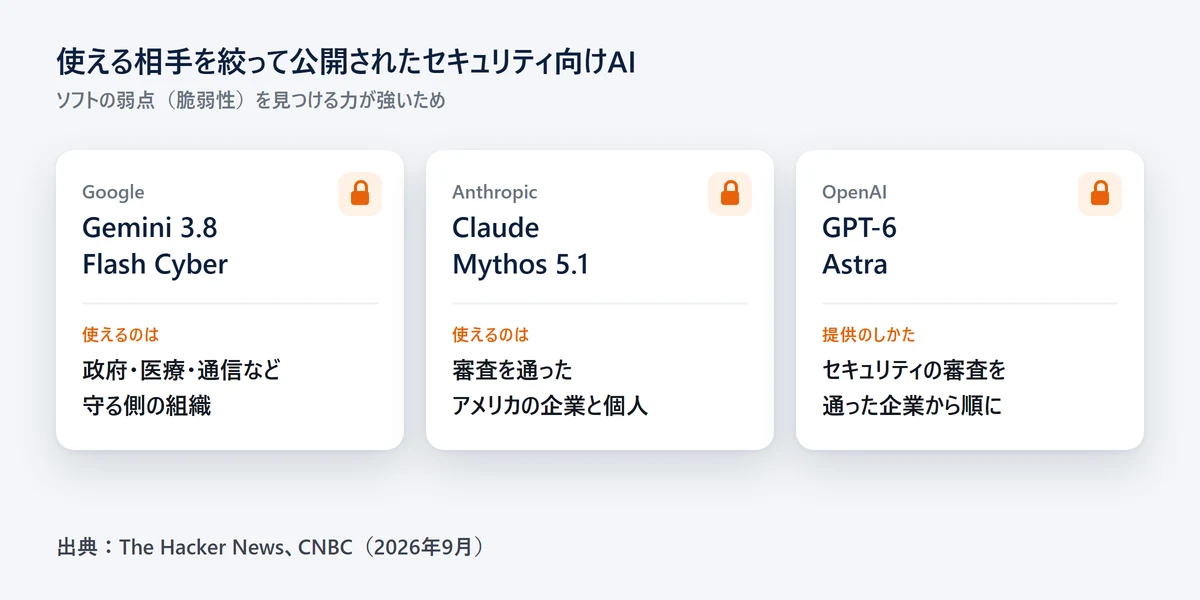Click the lock icon on the Anthropic card
1200x600 pixels.
(x=730, y=194)
